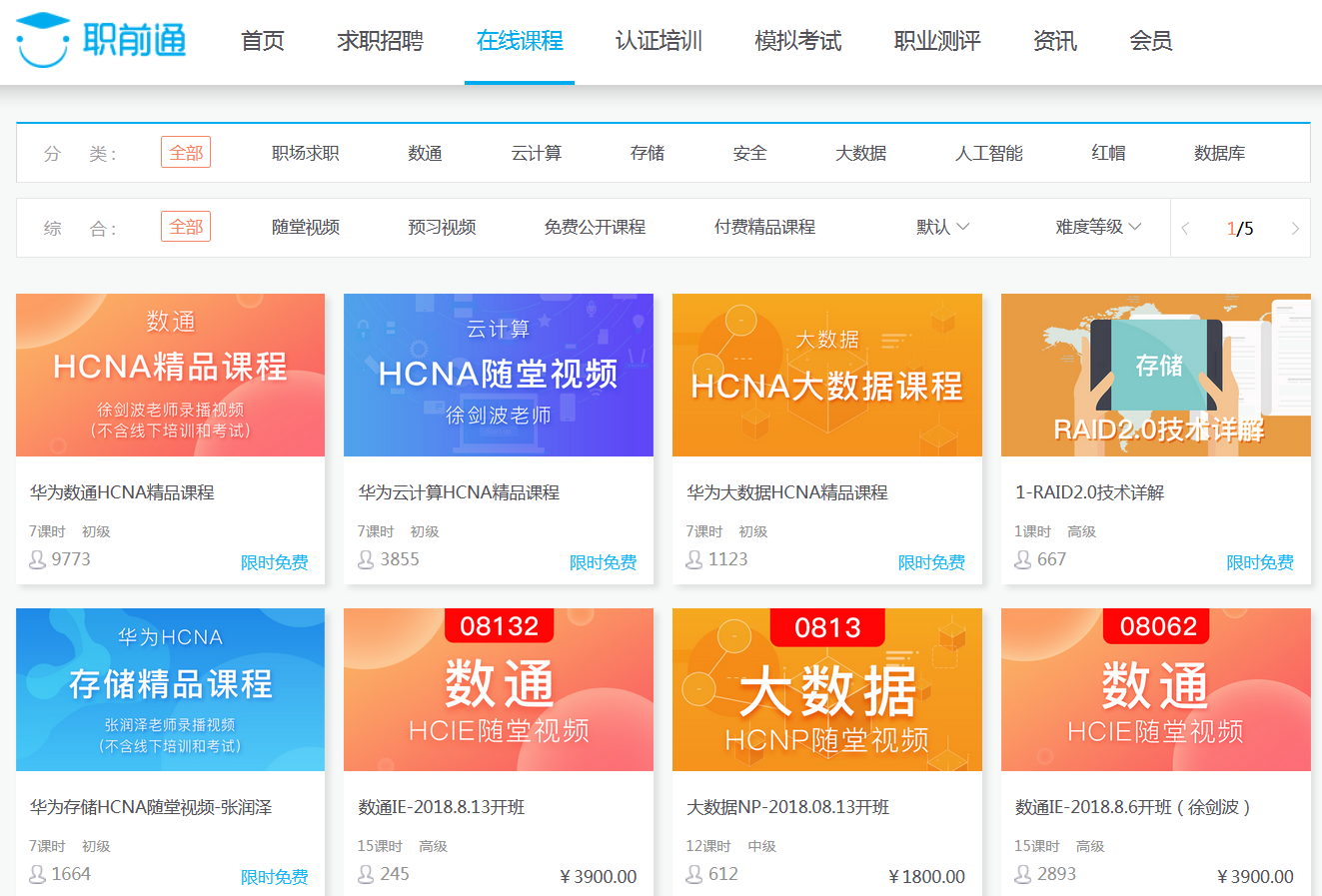Click the person icon beside 667
1322x896 pixels.
(x=1023, y=559)
